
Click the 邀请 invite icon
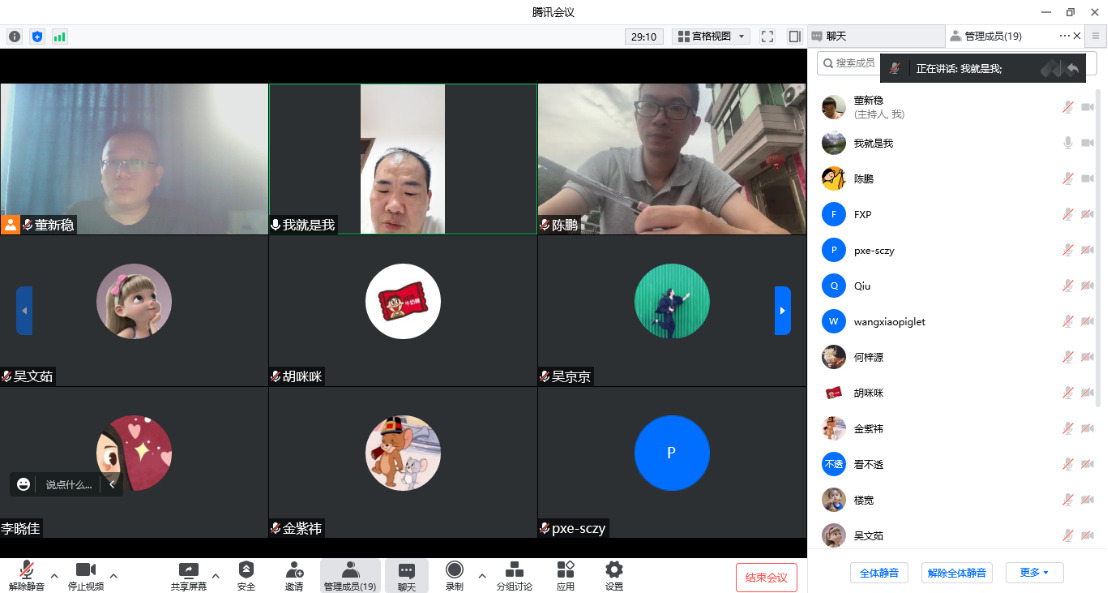pos(294,570)
